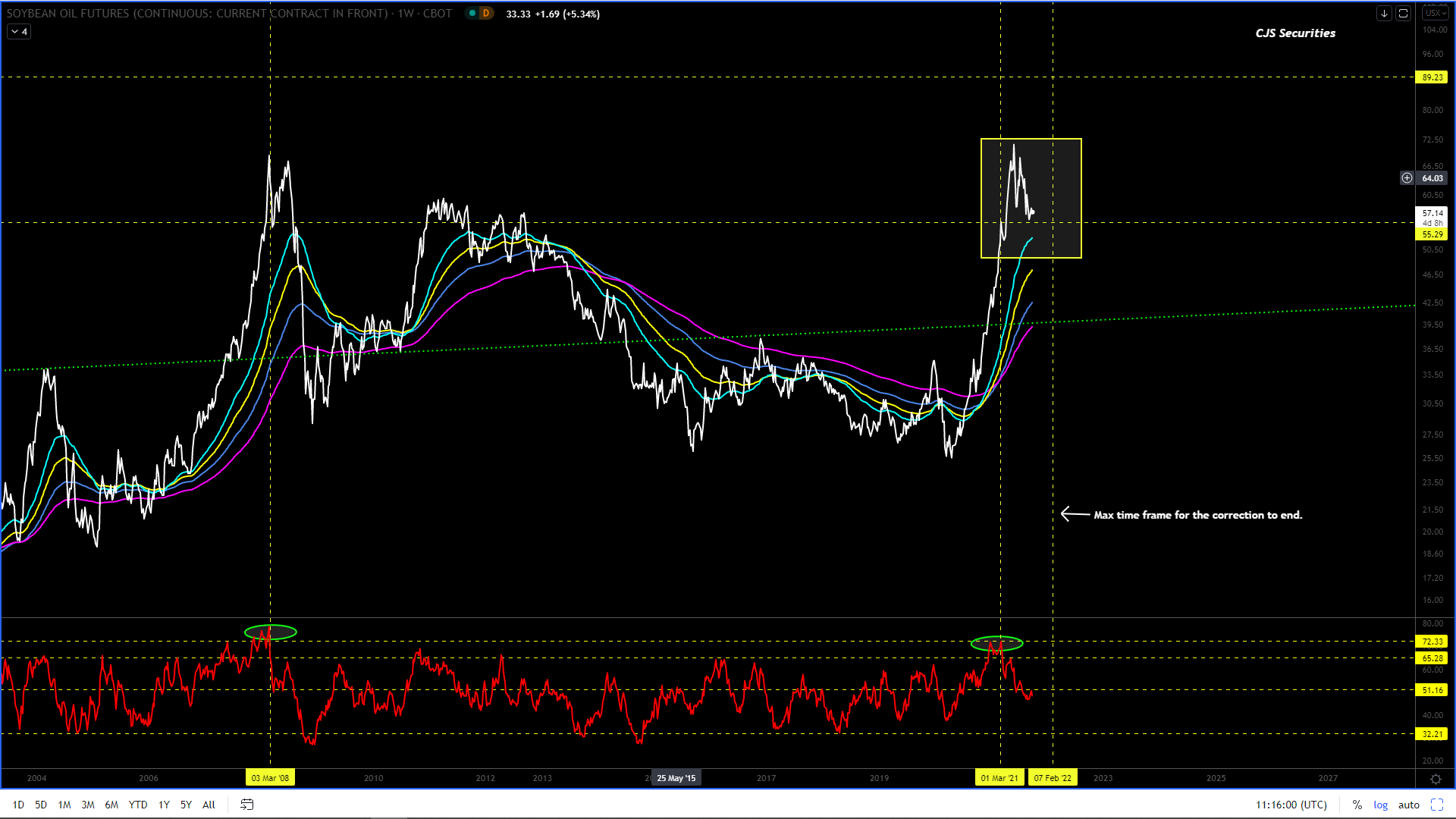Click the All date range button
The width and height of the screenshot is (1456, 819).
tap(209, 805)
